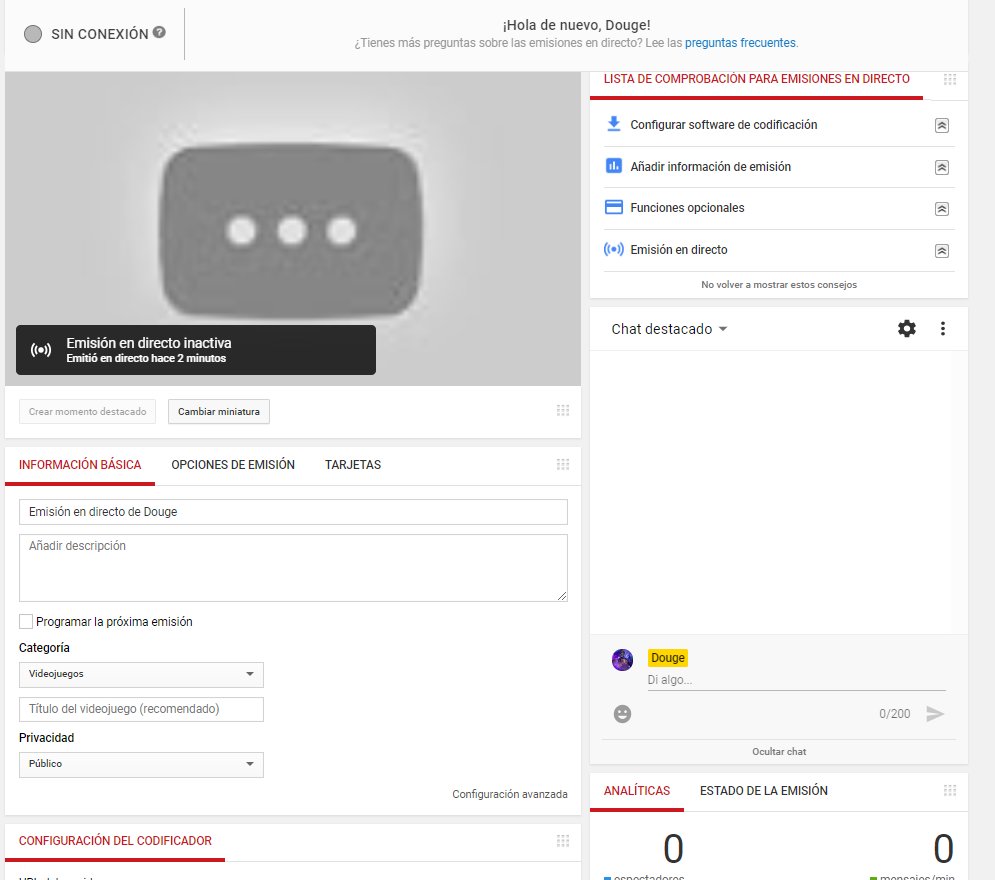Click the Añadir descripción text area
This screenshot has width=995, height=880.
(x=293, y=568)
